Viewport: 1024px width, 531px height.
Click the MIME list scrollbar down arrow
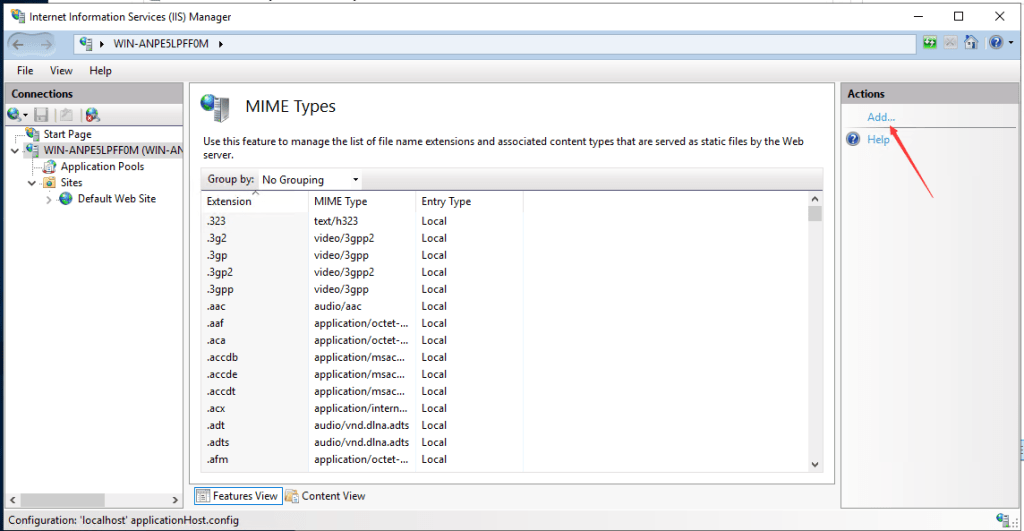(x=815, y=464)
